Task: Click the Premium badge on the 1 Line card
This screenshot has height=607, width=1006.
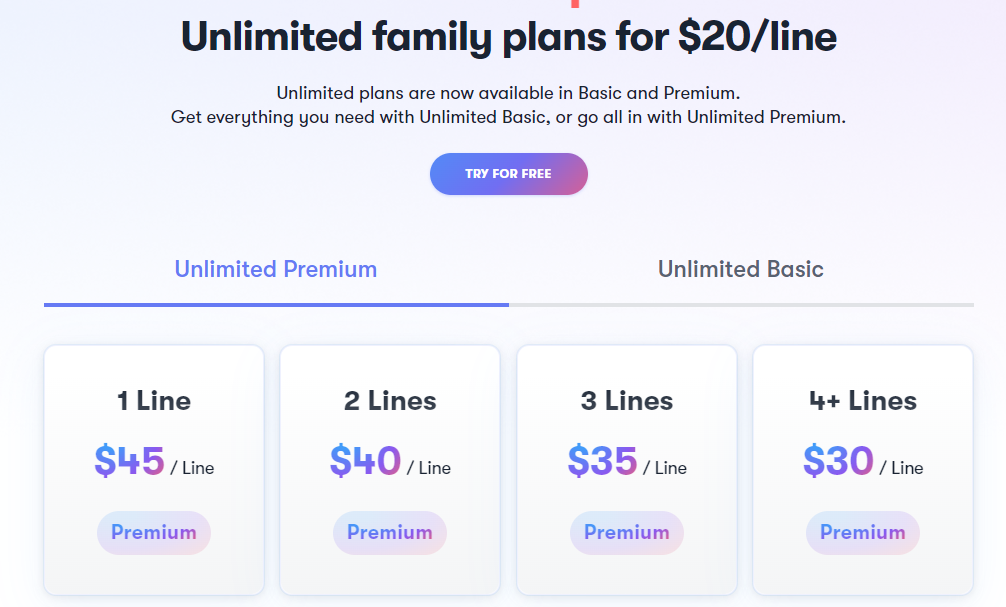Action: [x=153, y=533]
